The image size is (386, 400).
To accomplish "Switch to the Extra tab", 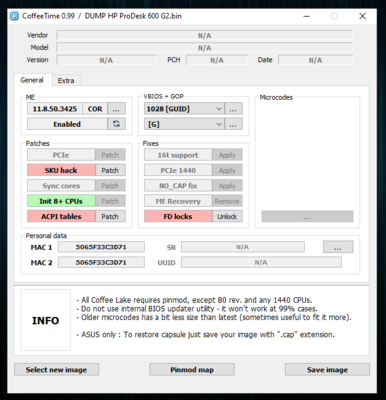I will pyautogui.click(x=66, y=80).
